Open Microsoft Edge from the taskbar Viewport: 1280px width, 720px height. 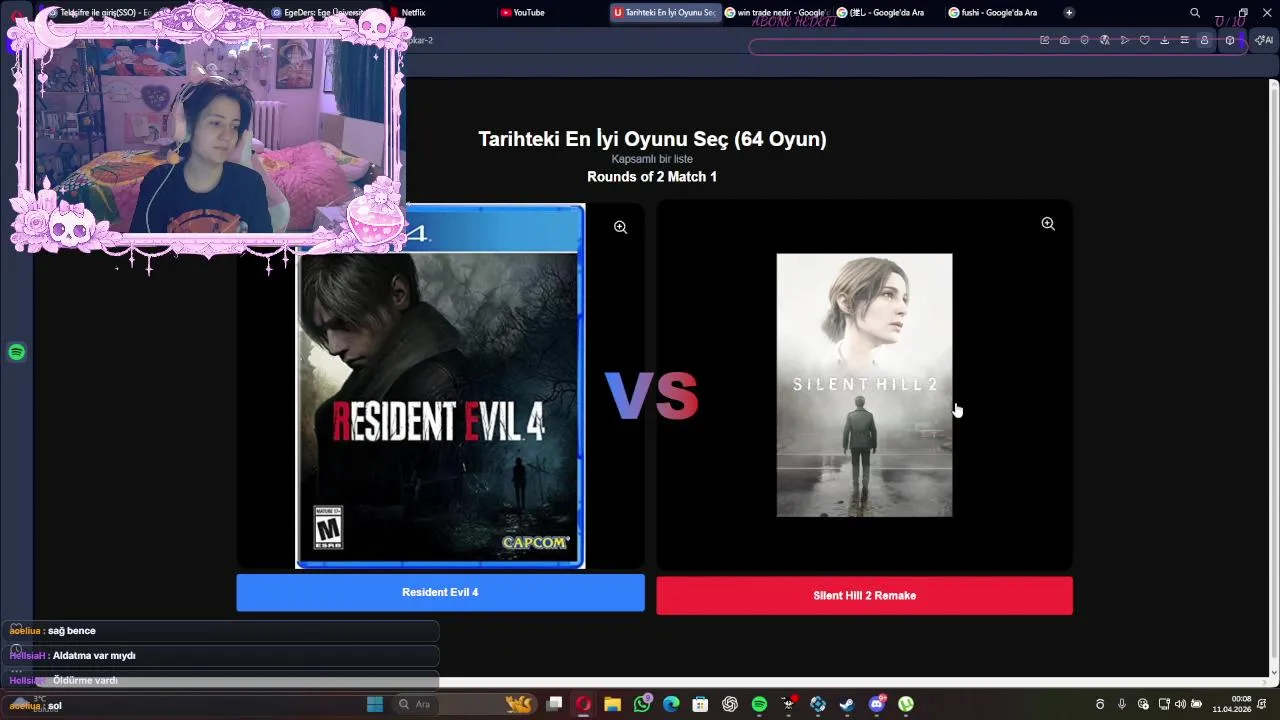(x=671, y=704)
